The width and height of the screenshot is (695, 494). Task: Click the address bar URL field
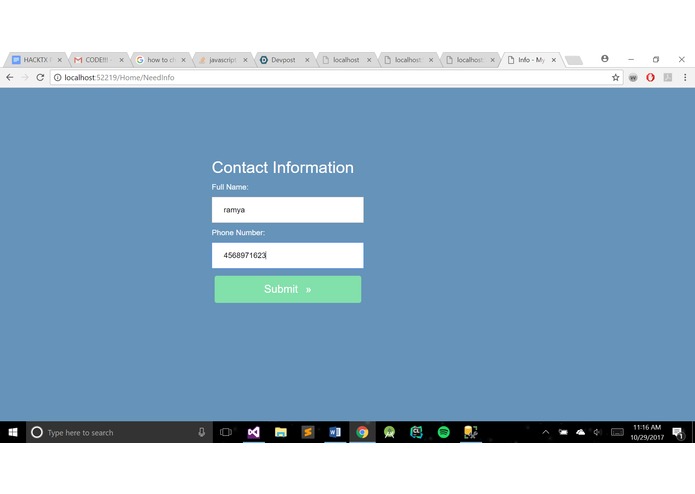[x=337, y=78]
